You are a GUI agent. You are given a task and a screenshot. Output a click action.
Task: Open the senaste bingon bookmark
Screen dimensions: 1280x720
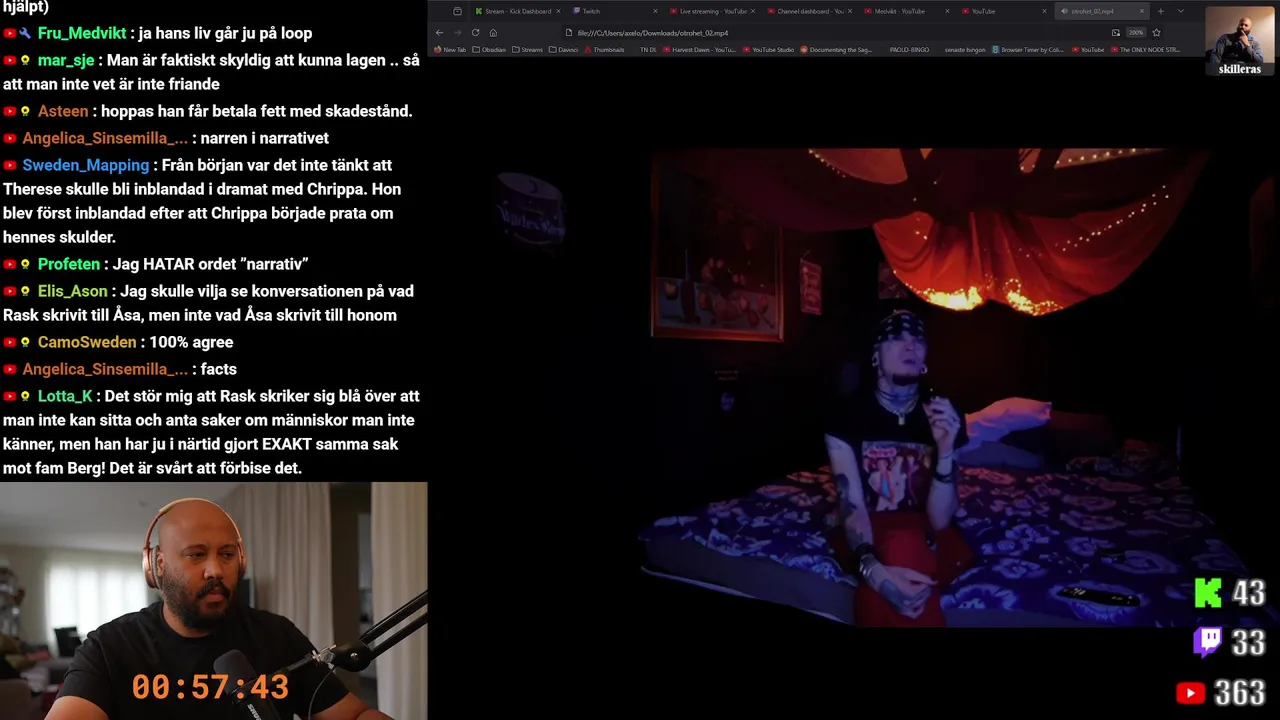click(965, 49)
